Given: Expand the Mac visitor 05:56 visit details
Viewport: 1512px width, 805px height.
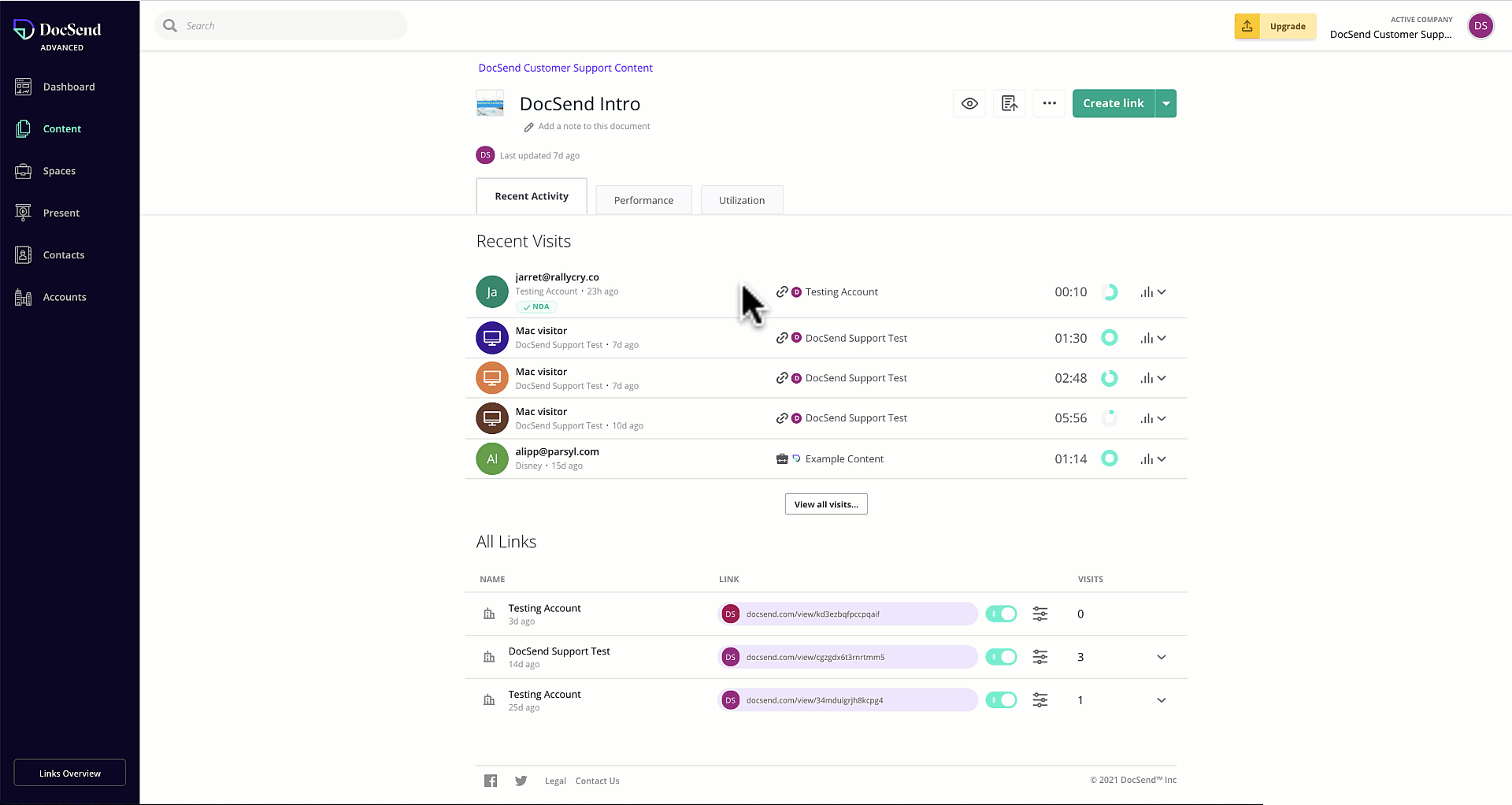Looking at the screenshot, I should click(1162, 418).
